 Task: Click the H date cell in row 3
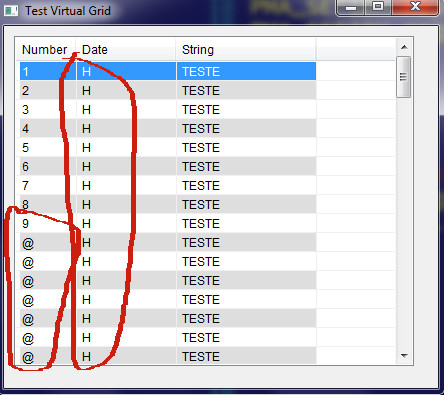point(126,109)
